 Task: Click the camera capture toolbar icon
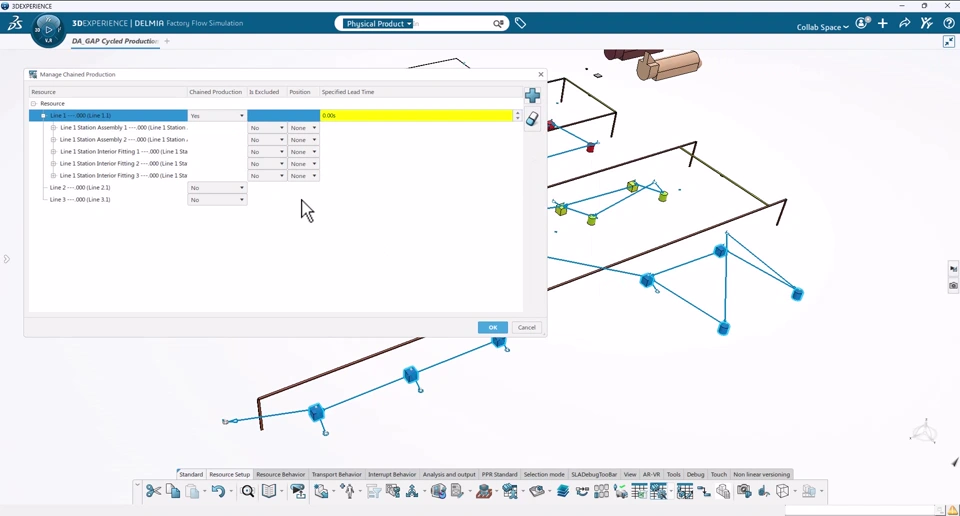(744, 491)
